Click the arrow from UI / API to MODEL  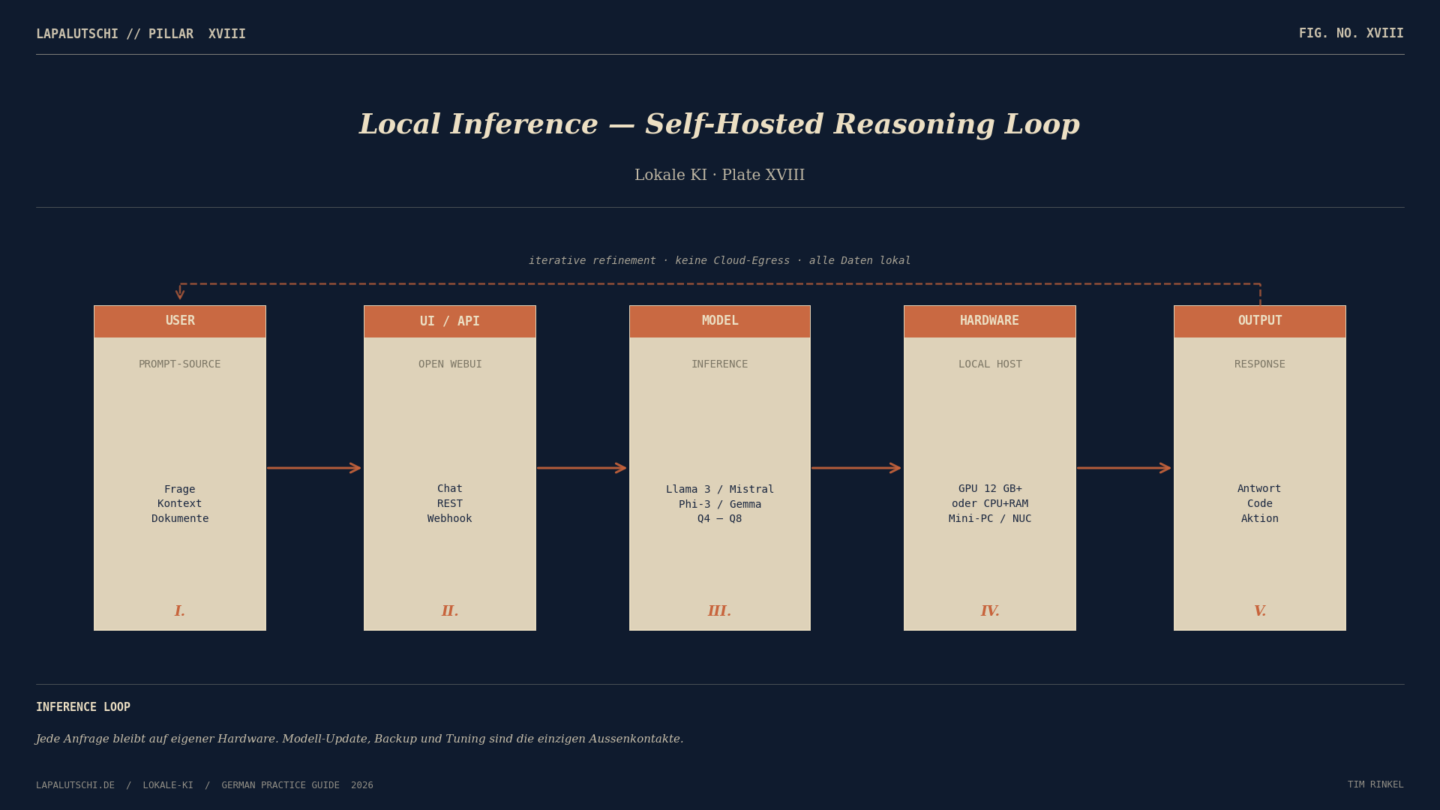point(582,468)
